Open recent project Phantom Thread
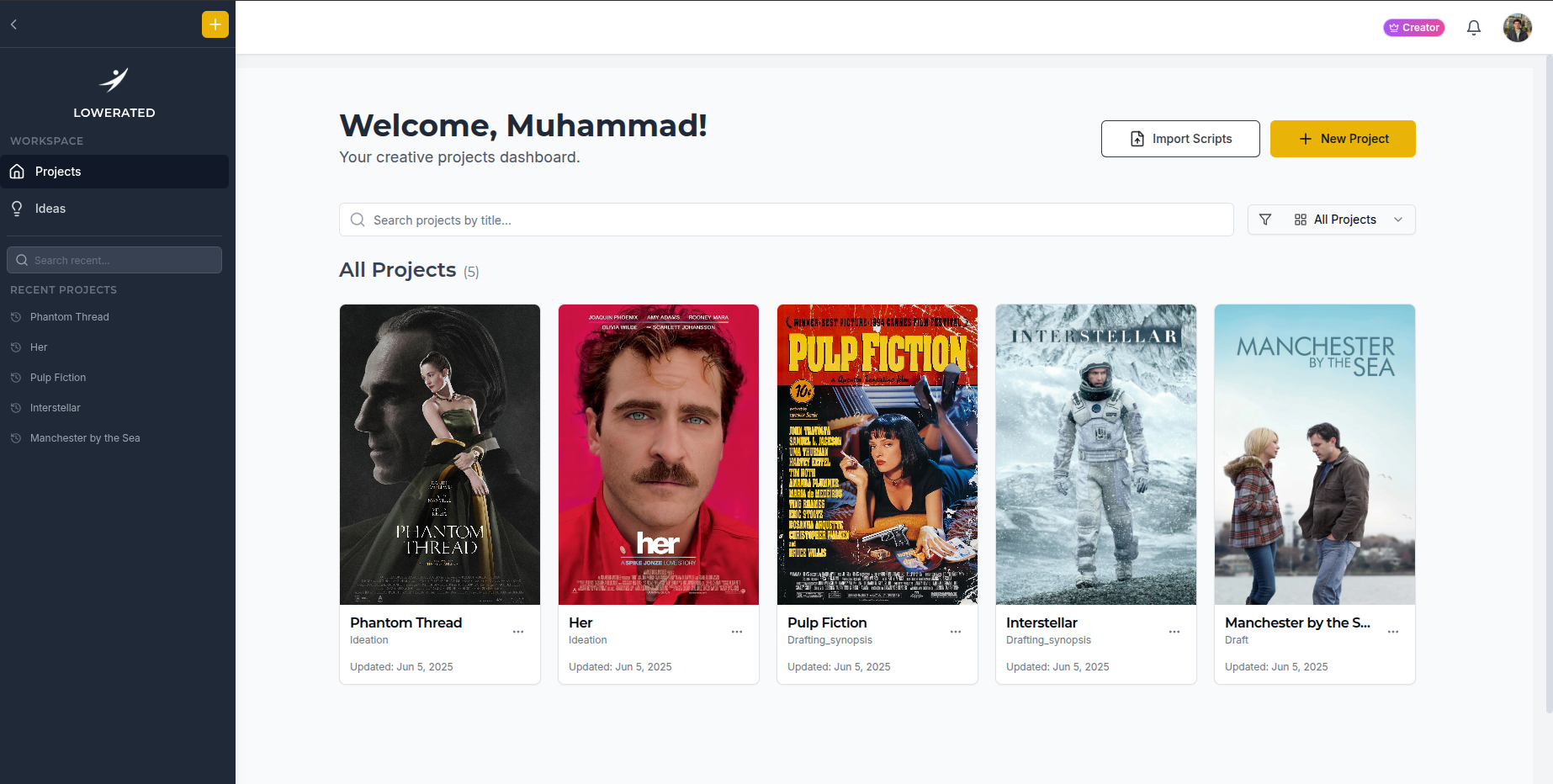Image resolution: width=1553 pixels, height=784 pixels. [70, 317]
